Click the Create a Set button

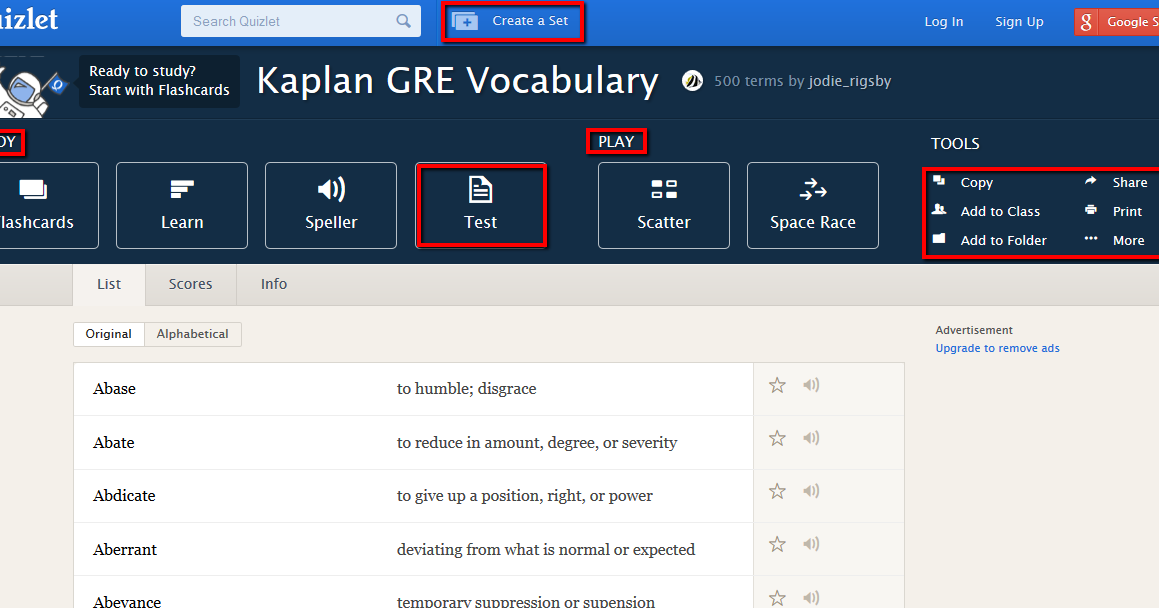pos(513,20)
